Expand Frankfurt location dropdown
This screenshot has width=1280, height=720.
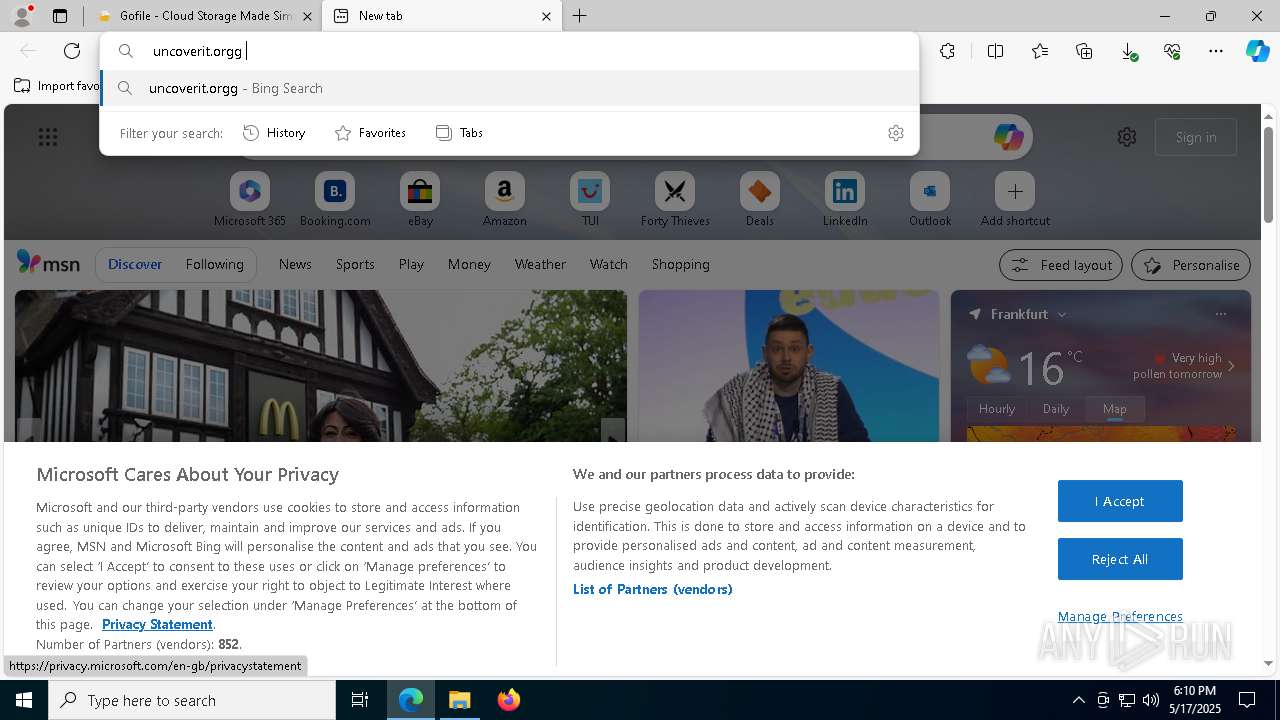(x=1062, y=314)
